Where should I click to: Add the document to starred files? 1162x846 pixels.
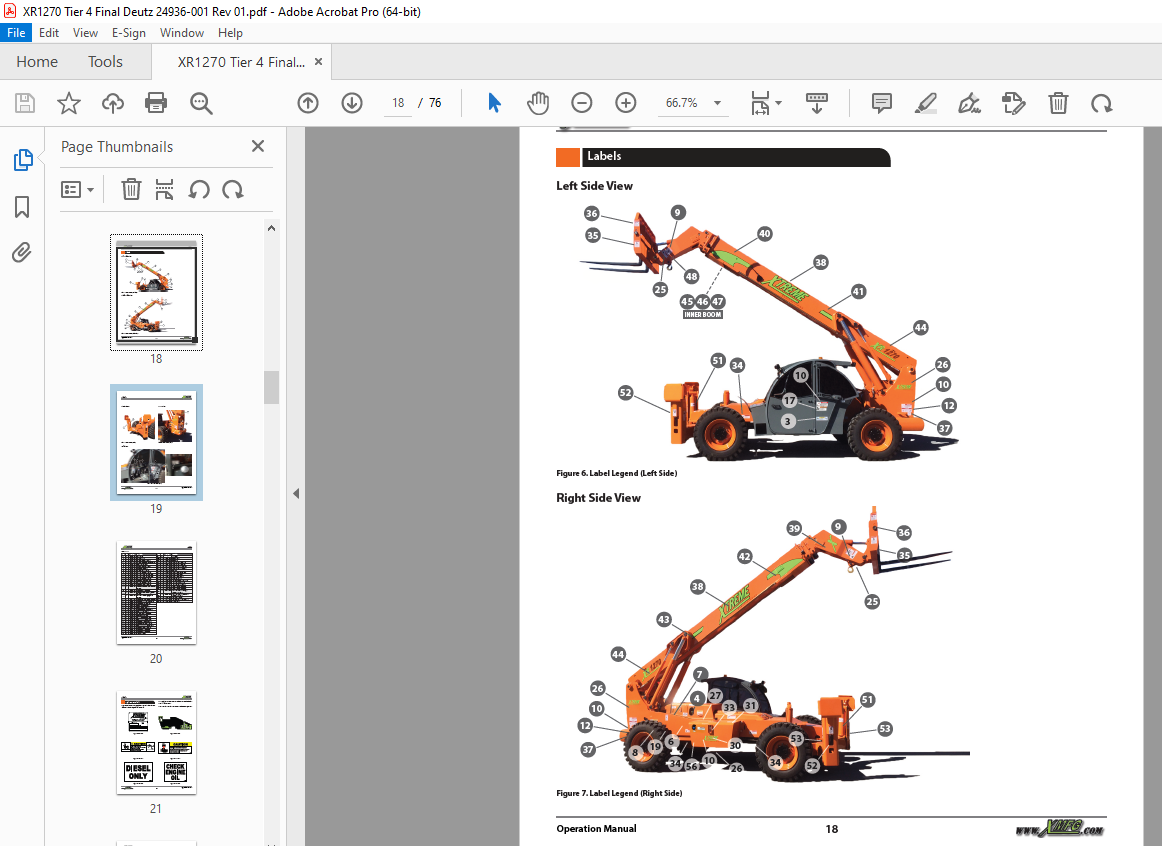69,103
